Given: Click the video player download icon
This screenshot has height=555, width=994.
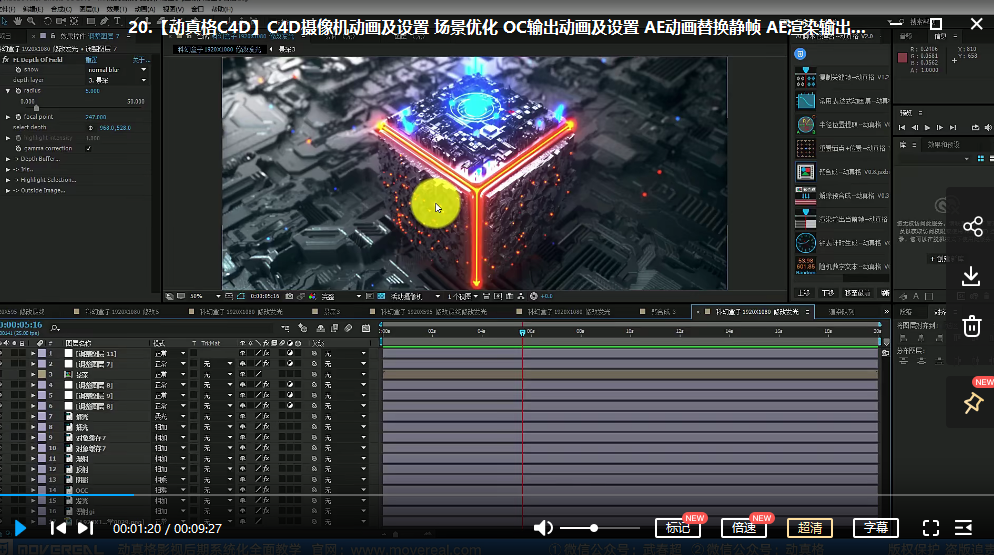Looking at the screenshot, I should pos(971,277).
